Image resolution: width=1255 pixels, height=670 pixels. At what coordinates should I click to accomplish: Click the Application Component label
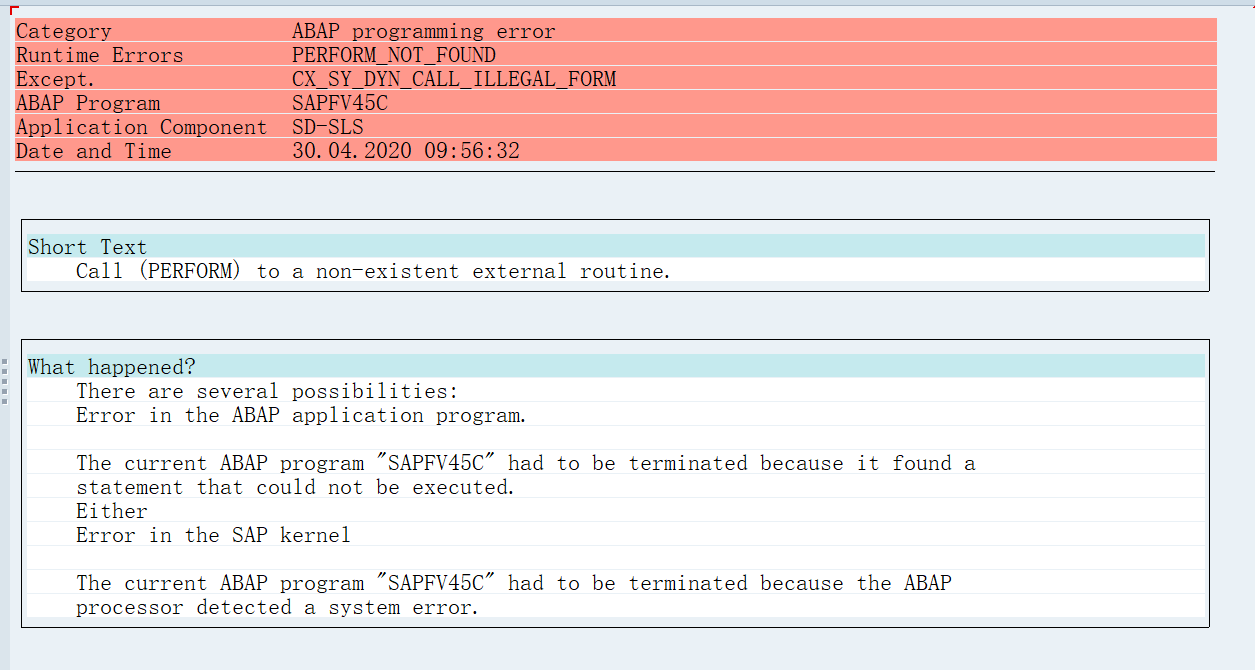142,127
